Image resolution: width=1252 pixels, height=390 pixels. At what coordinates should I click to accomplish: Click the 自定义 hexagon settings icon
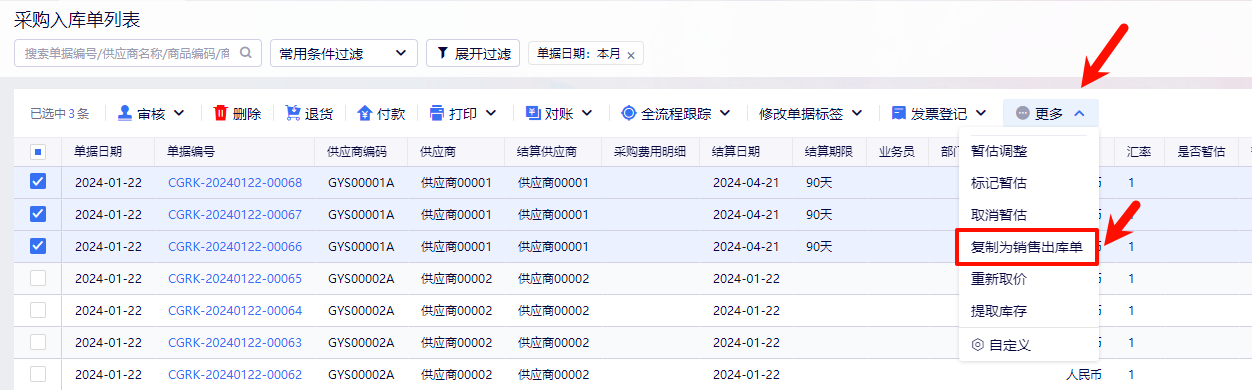[x=978, y=344]
